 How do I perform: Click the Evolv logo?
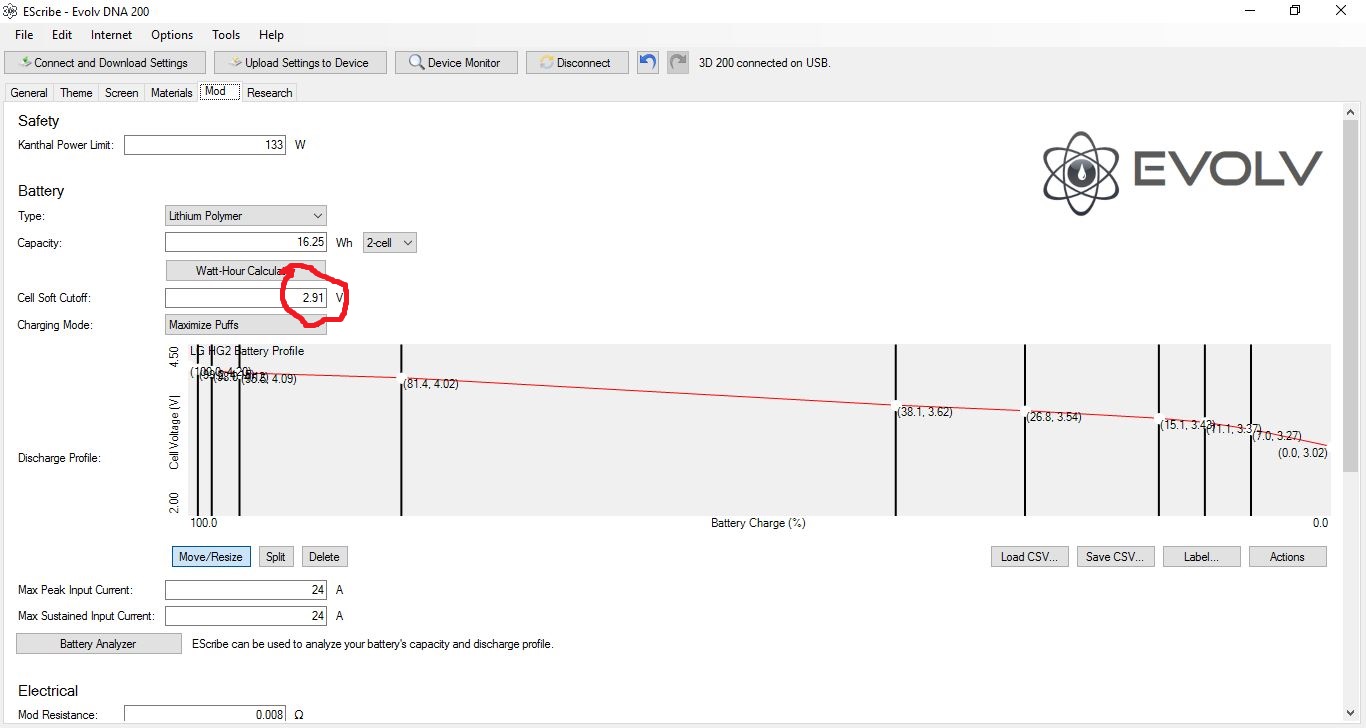[x=1182, y=173]
